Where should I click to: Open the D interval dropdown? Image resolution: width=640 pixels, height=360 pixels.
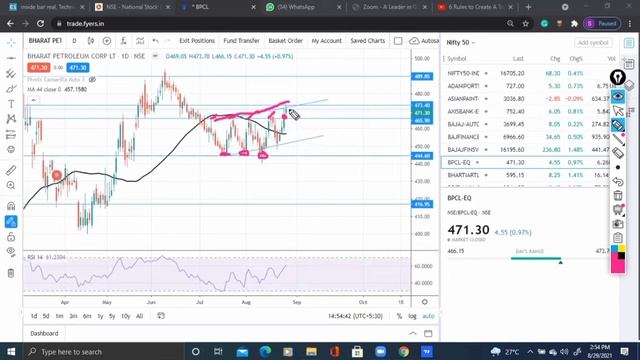[74, 41]
